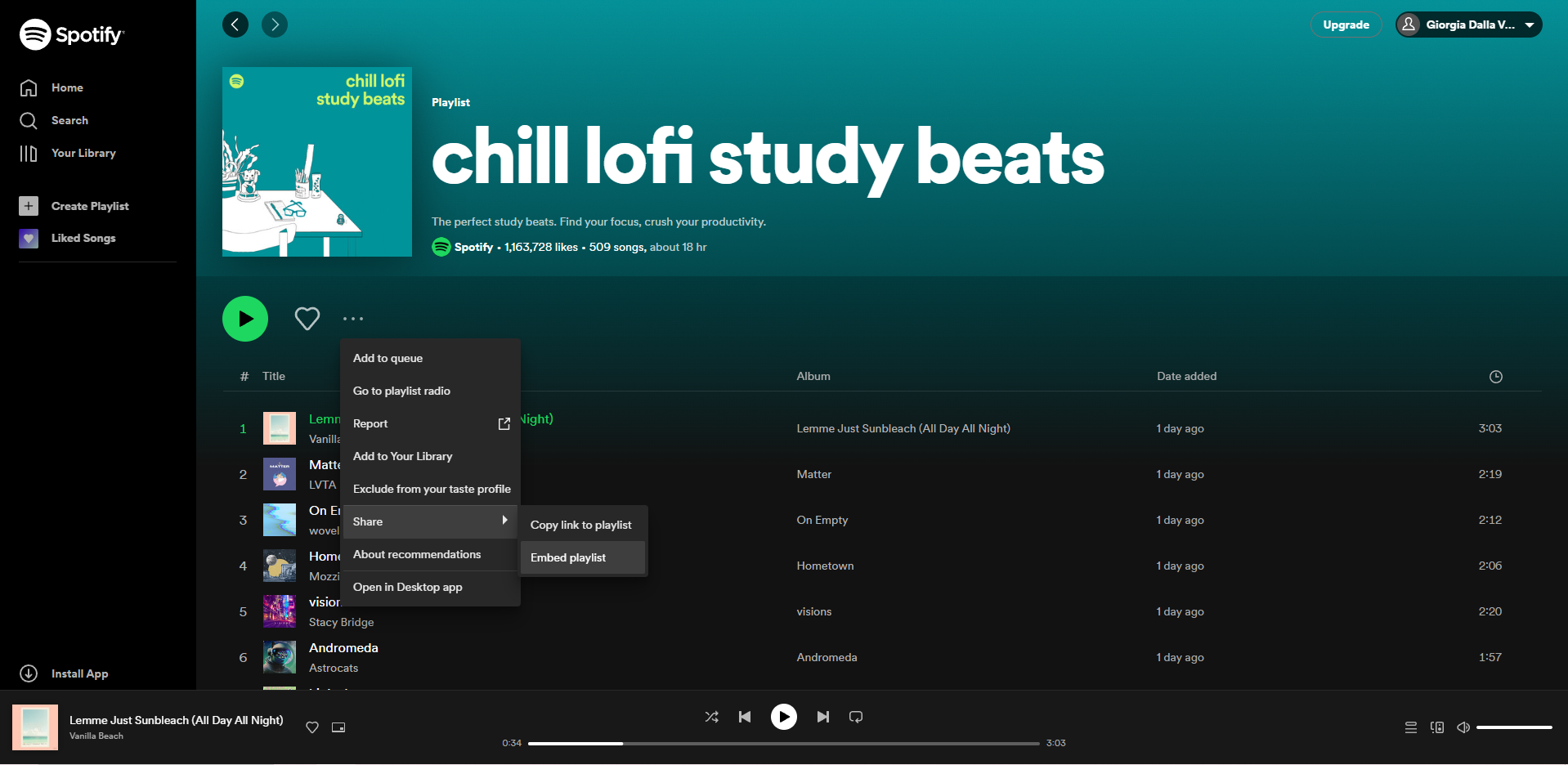Viewport: 1568px width, 765px height.
Task: Click the Andromeda album thumbnail
Action: [x=279, y=657]
